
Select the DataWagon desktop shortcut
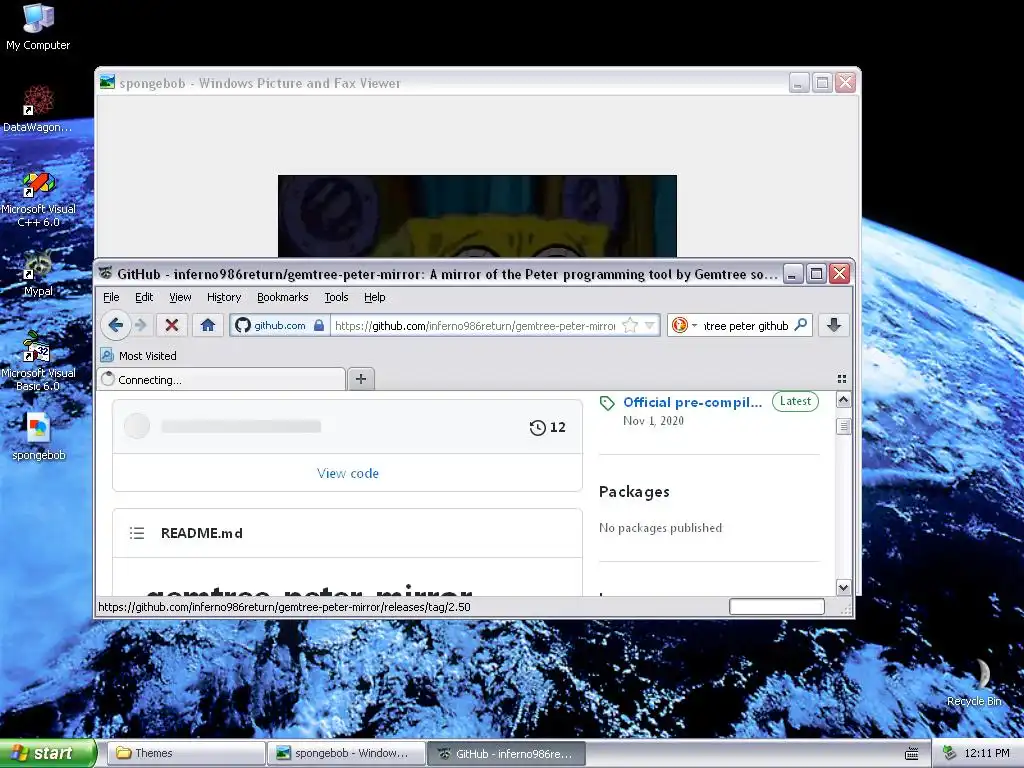click(x=38, y=108)
